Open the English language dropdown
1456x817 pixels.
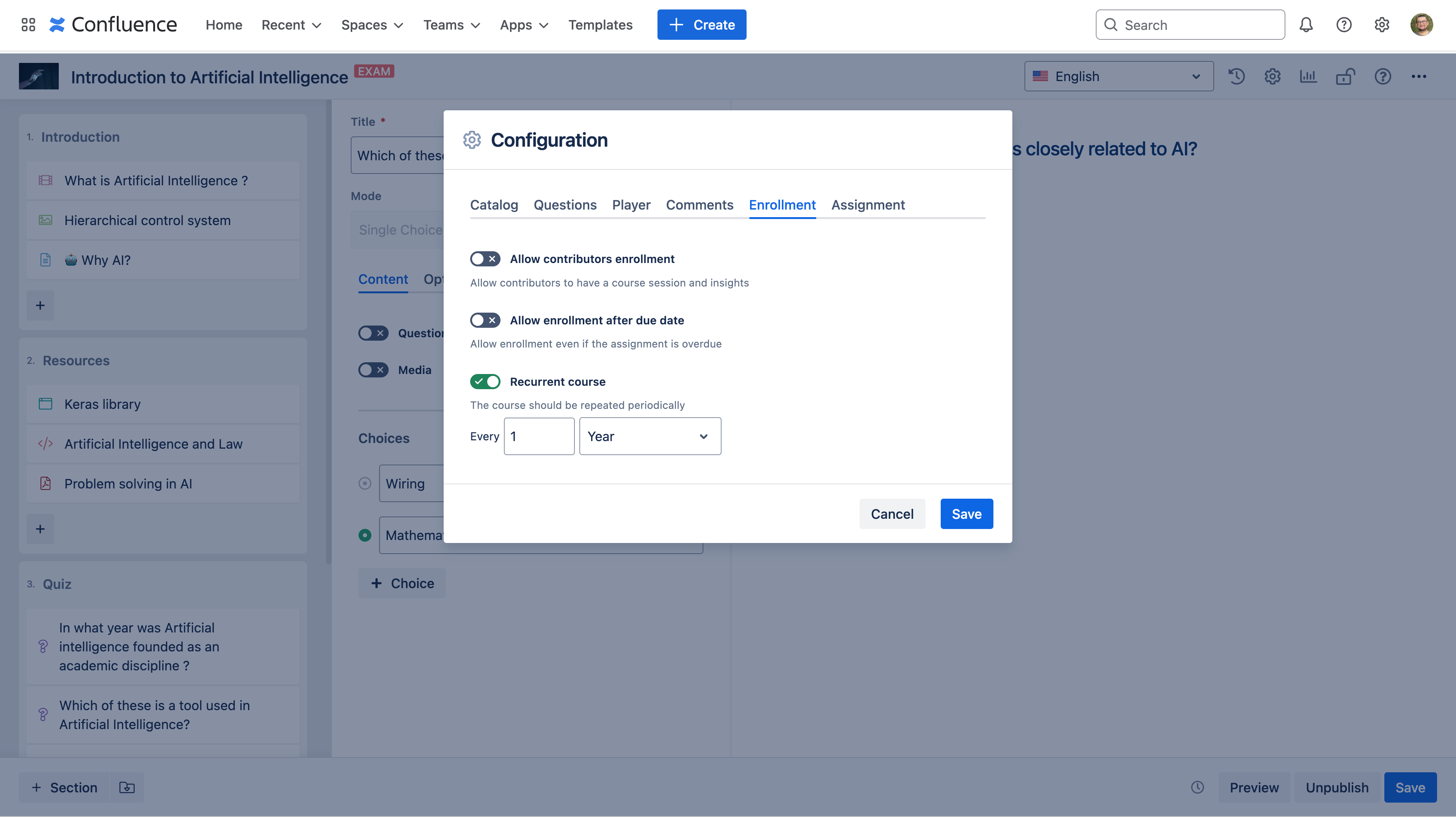point(1118,76)
